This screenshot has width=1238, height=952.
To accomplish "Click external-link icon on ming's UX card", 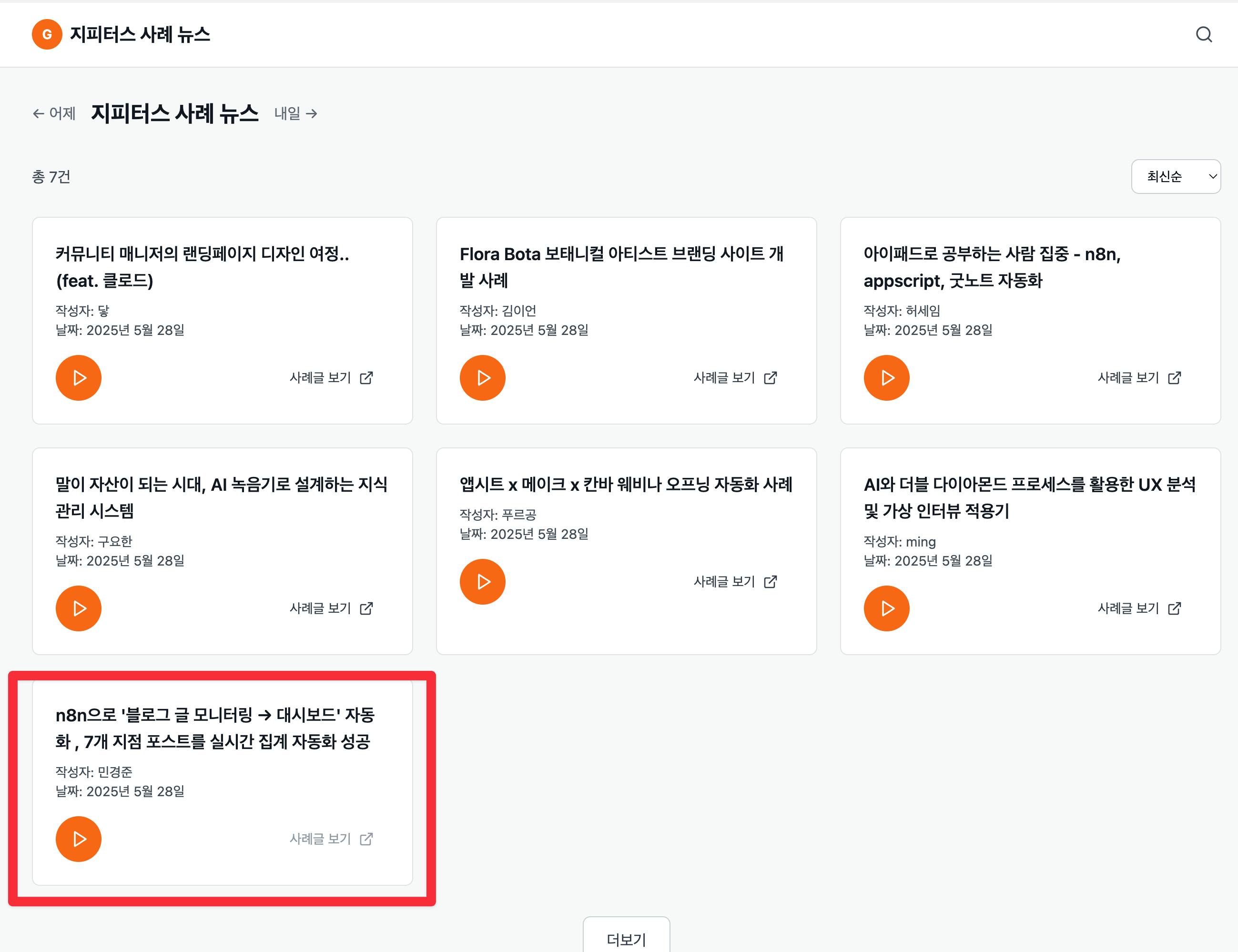I will 1175,608.
